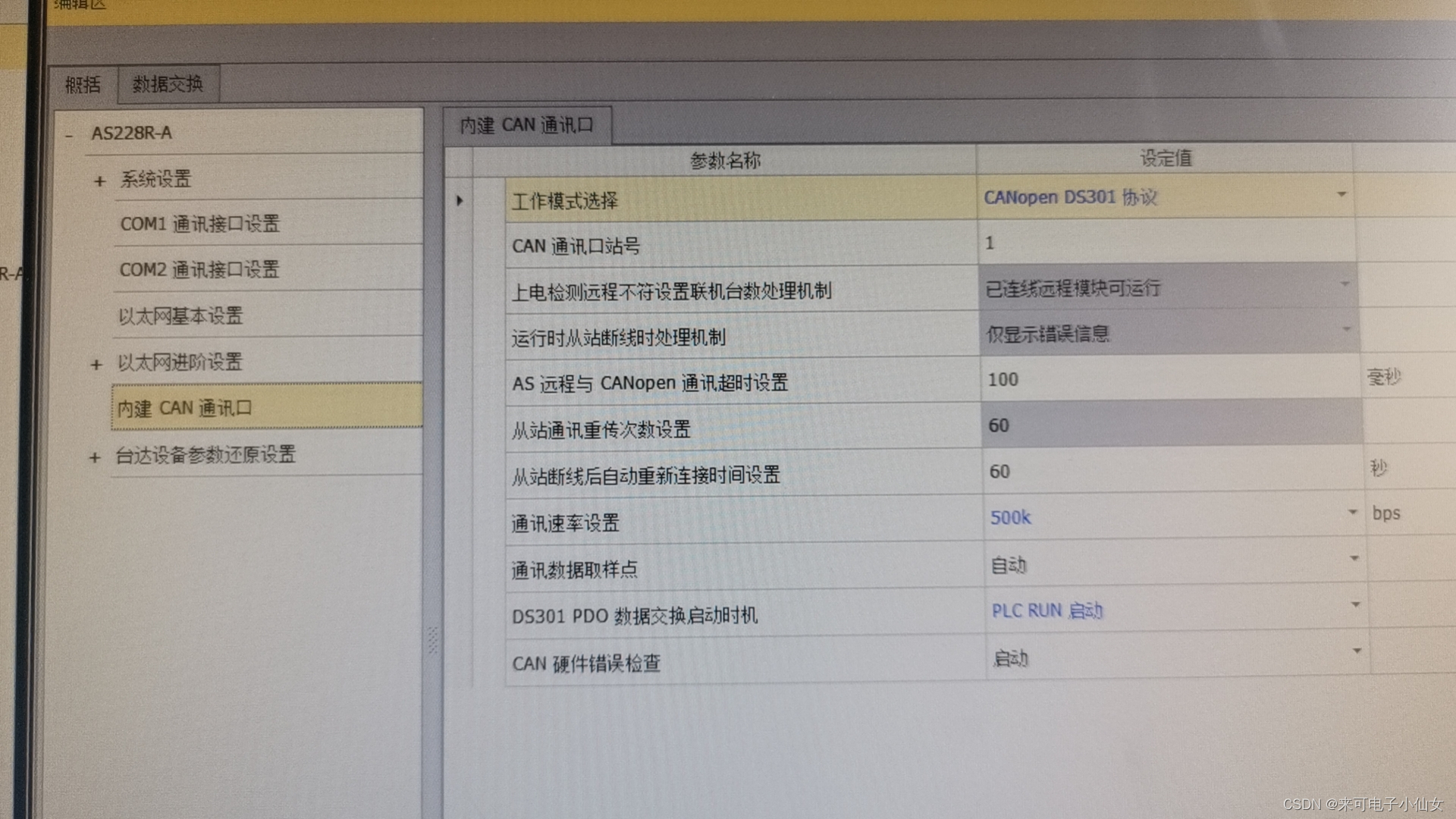
Task: Open COM1 通讯接口设置
Action: pos(200,224)
